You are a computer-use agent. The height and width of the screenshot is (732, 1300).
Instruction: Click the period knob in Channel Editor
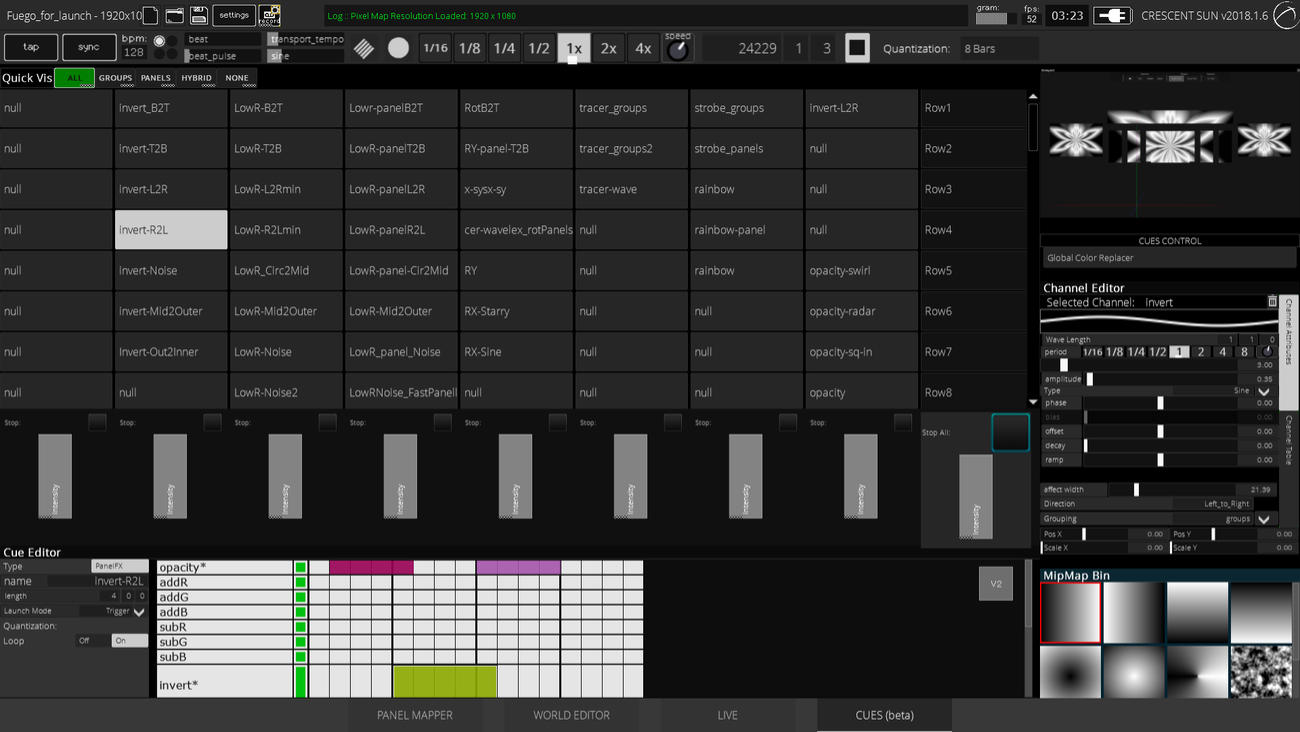(x=1267, y=352)
